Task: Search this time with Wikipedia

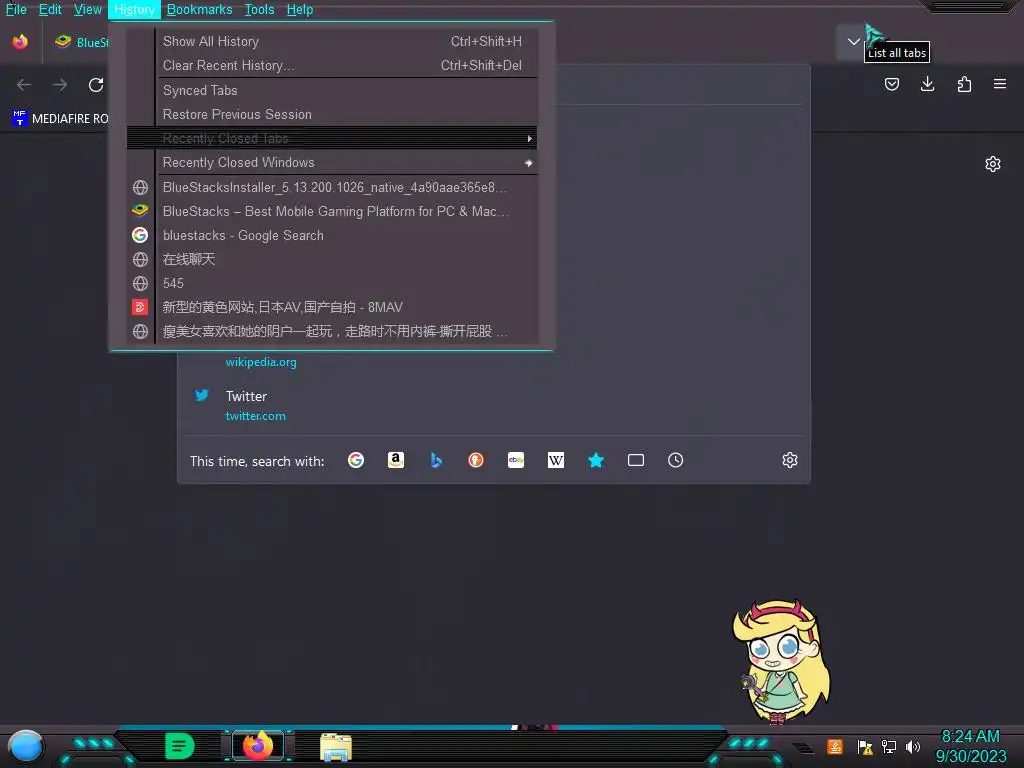Action: pyautogui.click(x=556, y=460)
